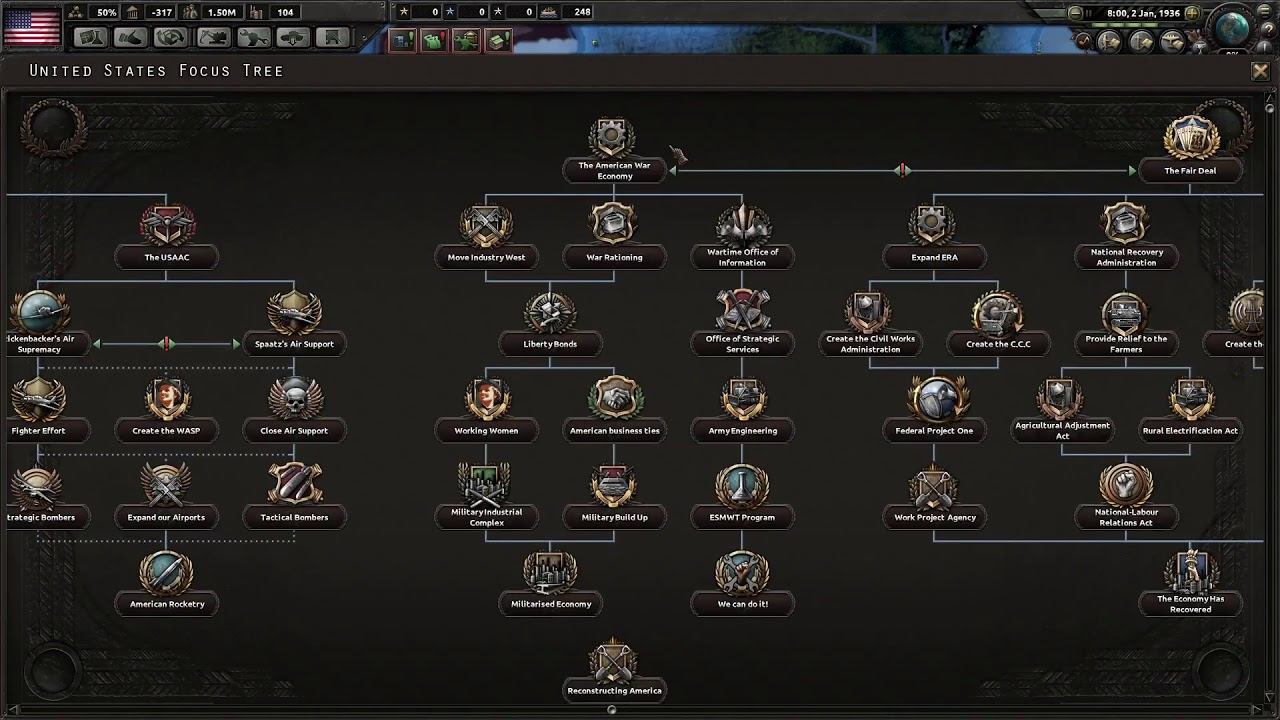Select American business ties focus
Viewport: 1280px width, 720px height.
coord(614,411)
